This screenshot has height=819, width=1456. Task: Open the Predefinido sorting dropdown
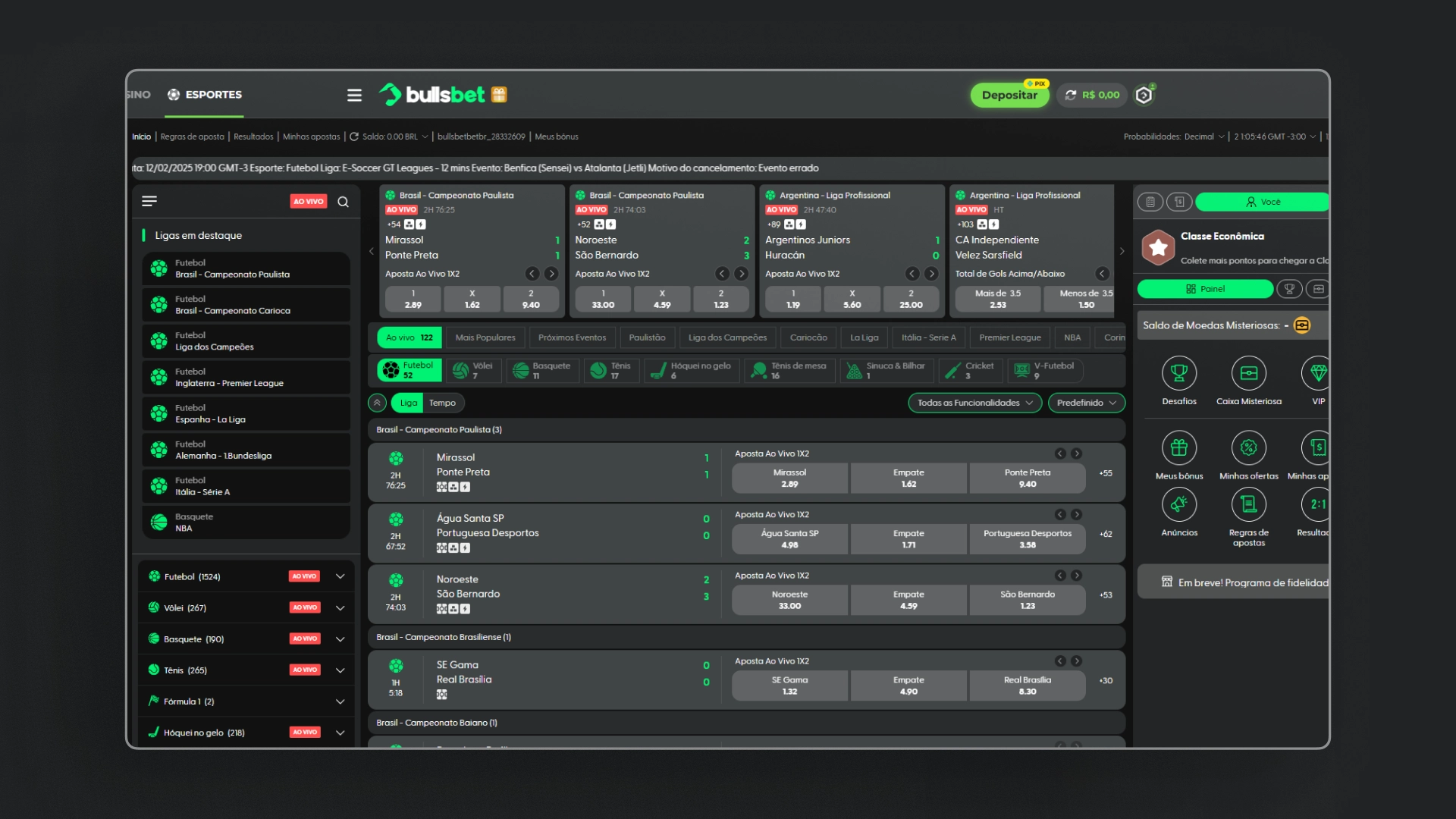click(1084, 402)
